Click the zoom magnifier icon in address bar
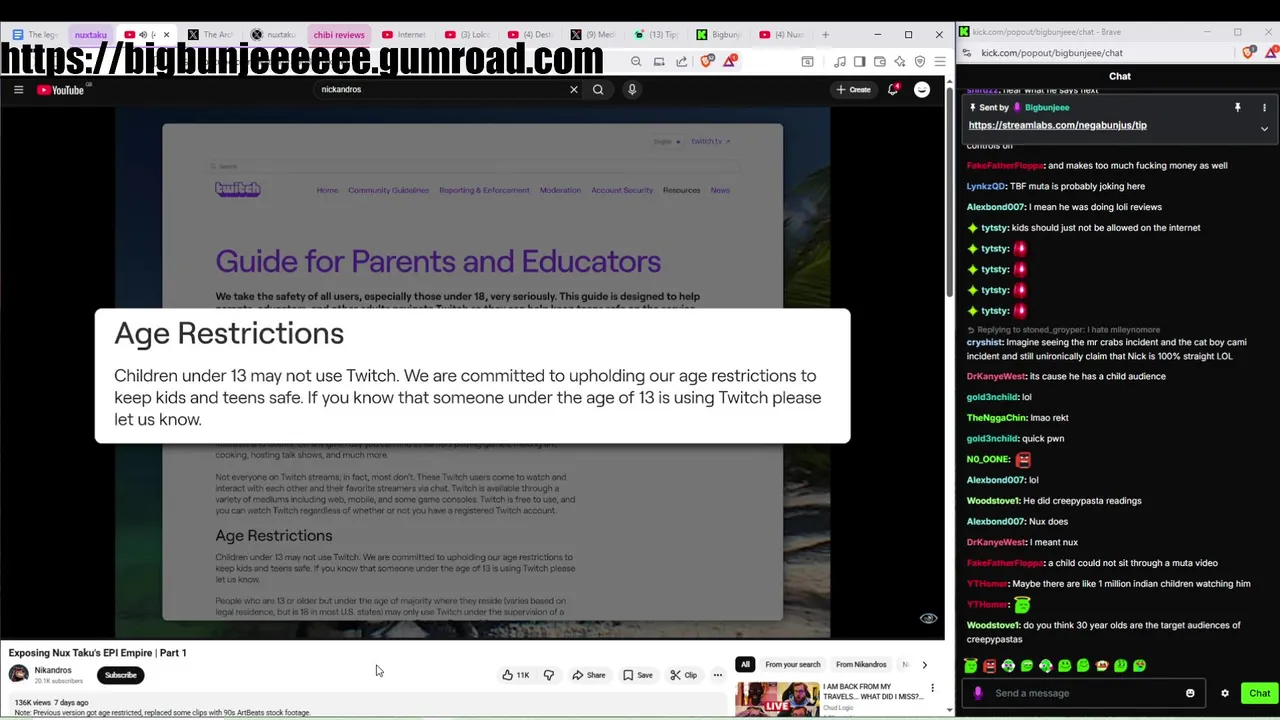This screenshot has height=720, width=1280. click(636, 62)
